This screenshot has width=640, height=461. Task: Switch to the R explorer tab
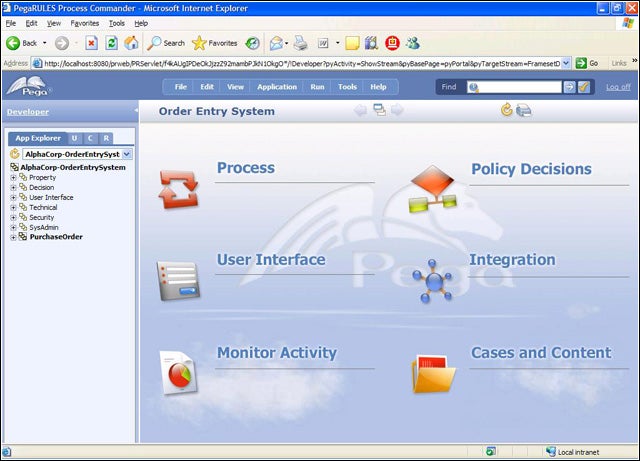pyautogui.click(x=106, y=138)
